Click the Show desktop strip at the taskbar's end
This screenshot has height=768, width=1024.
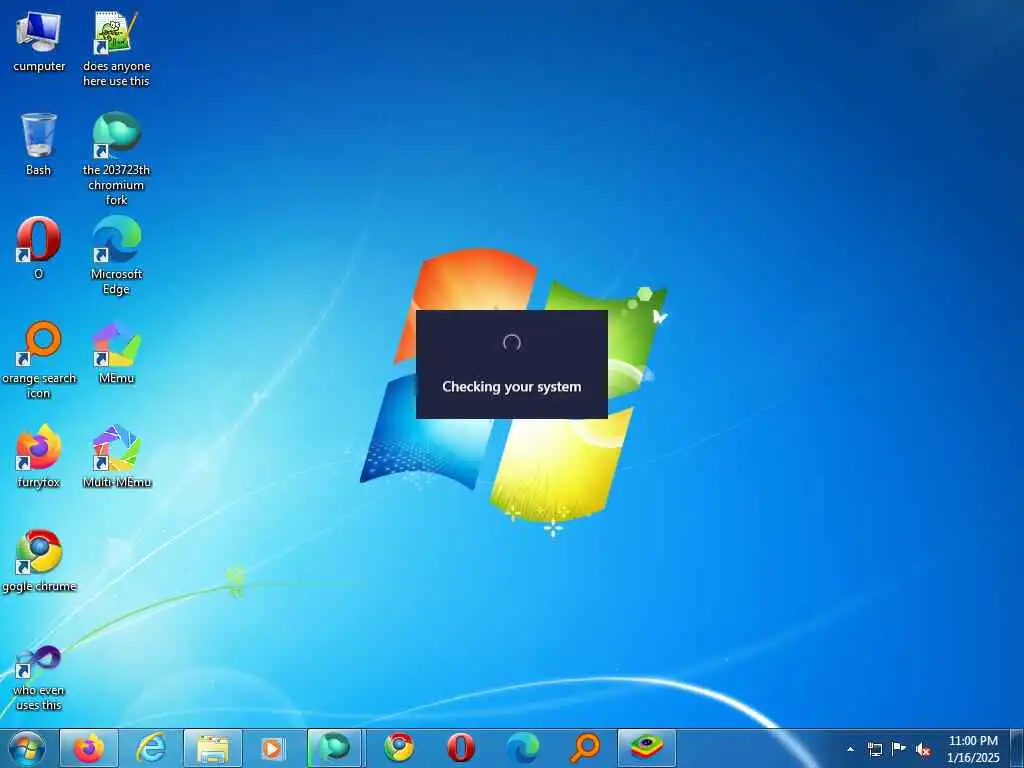[x=1017, y=749]
